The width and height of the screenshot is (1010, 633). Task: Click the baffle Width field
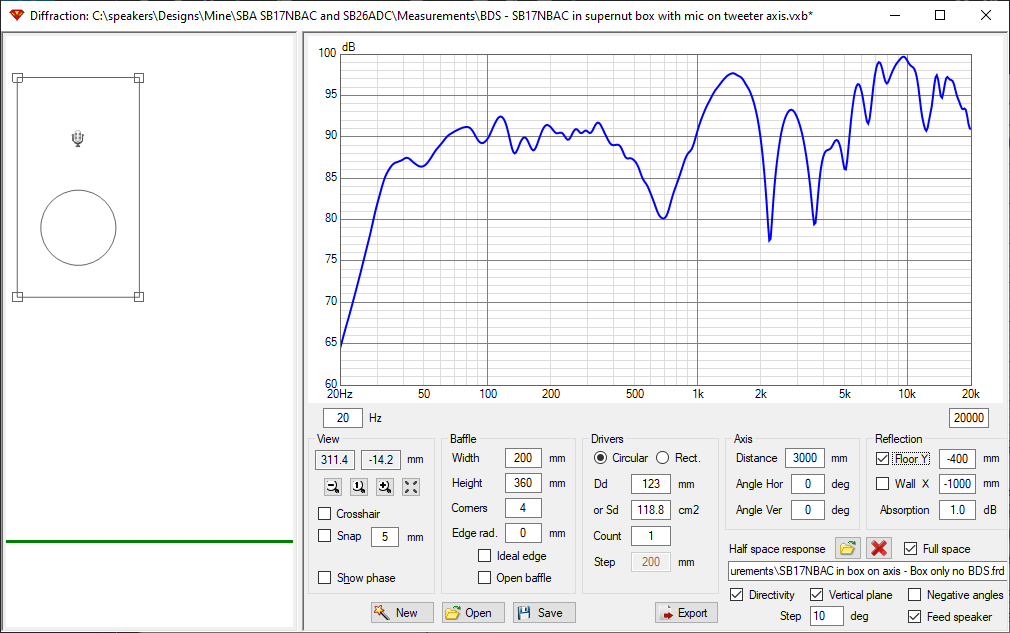point(523,458)
